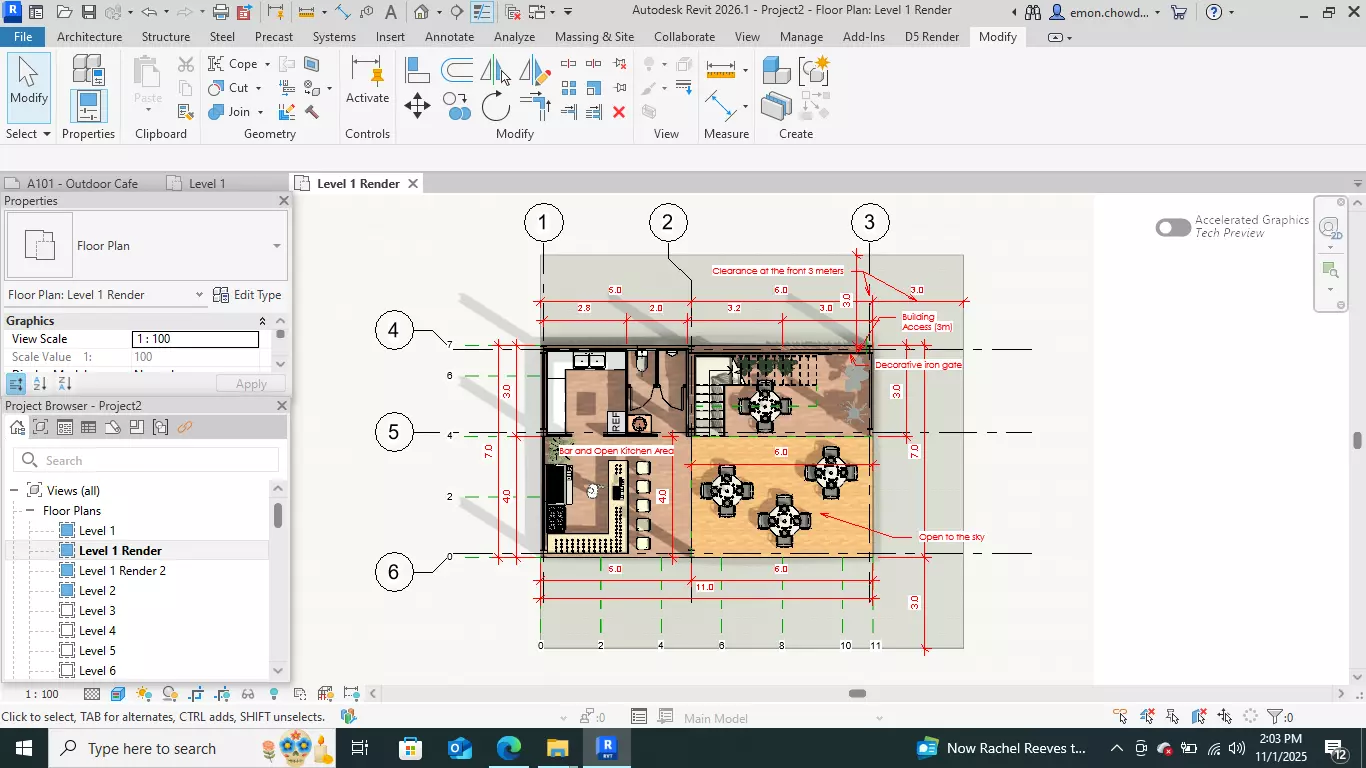The width and height of the screenshot is (1366, 768).
Task: Open the Annotate ribbon tab
Action: (x=450, y=37)
